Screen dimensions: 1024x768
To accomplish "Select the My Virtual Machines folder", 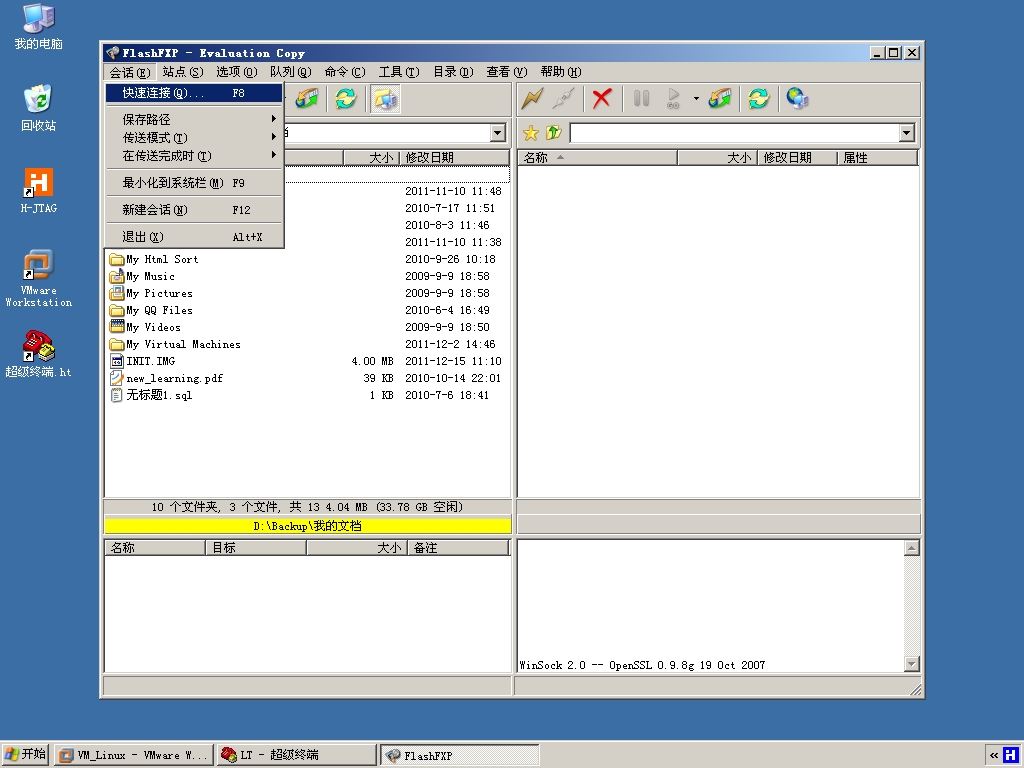I will 184,344.
